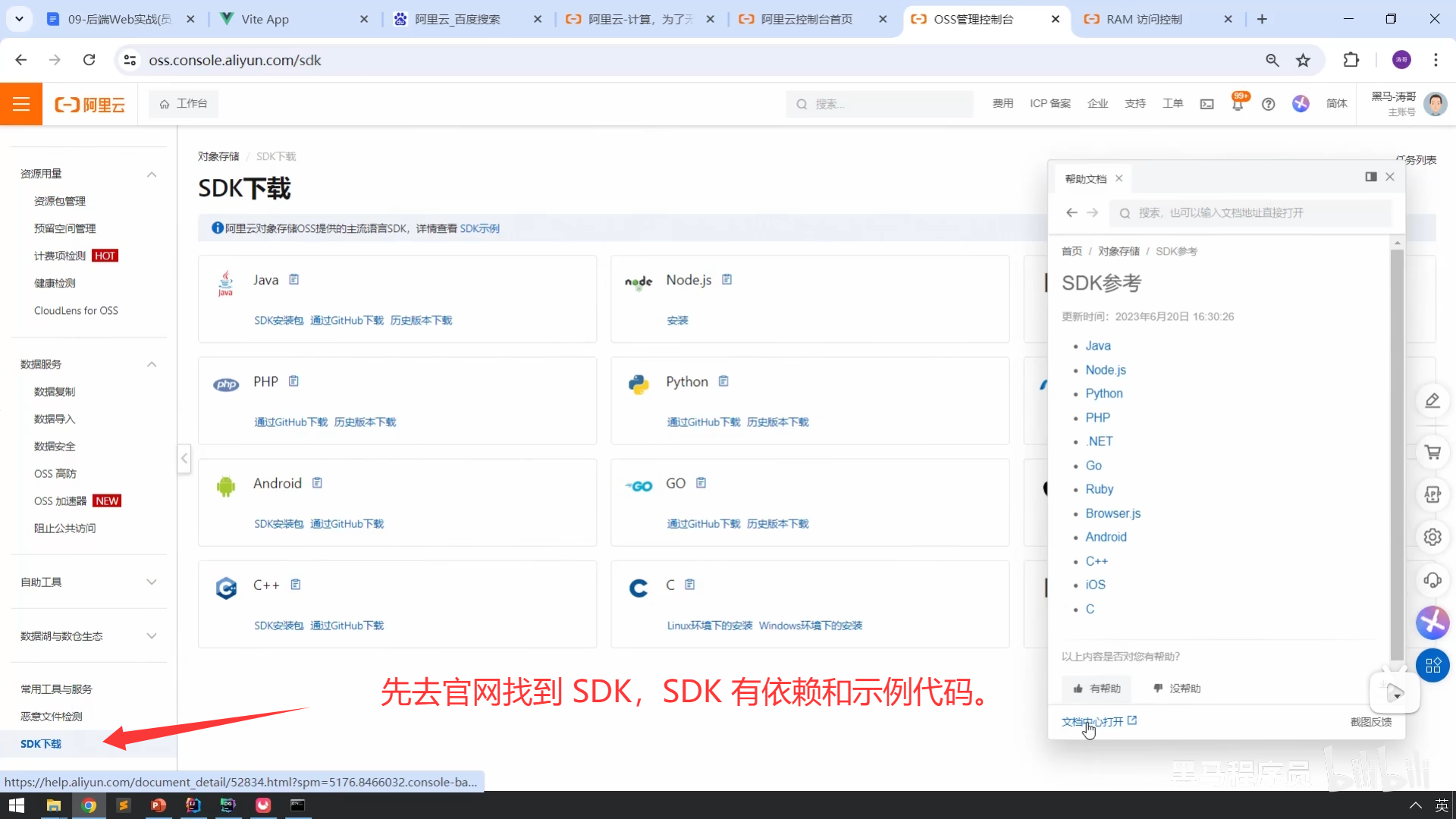Open the Aliyun hamburger navigation menu
The height and width of the screenshot is (819, 1456).
(x=20, y=104)
